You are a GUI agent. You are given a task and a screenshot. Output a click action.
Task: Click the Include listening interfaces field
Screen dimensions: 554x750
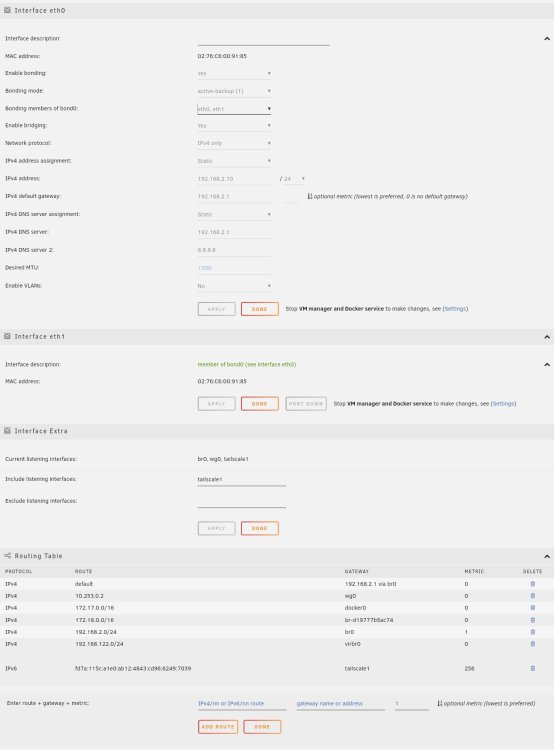(x=242, y=480)
